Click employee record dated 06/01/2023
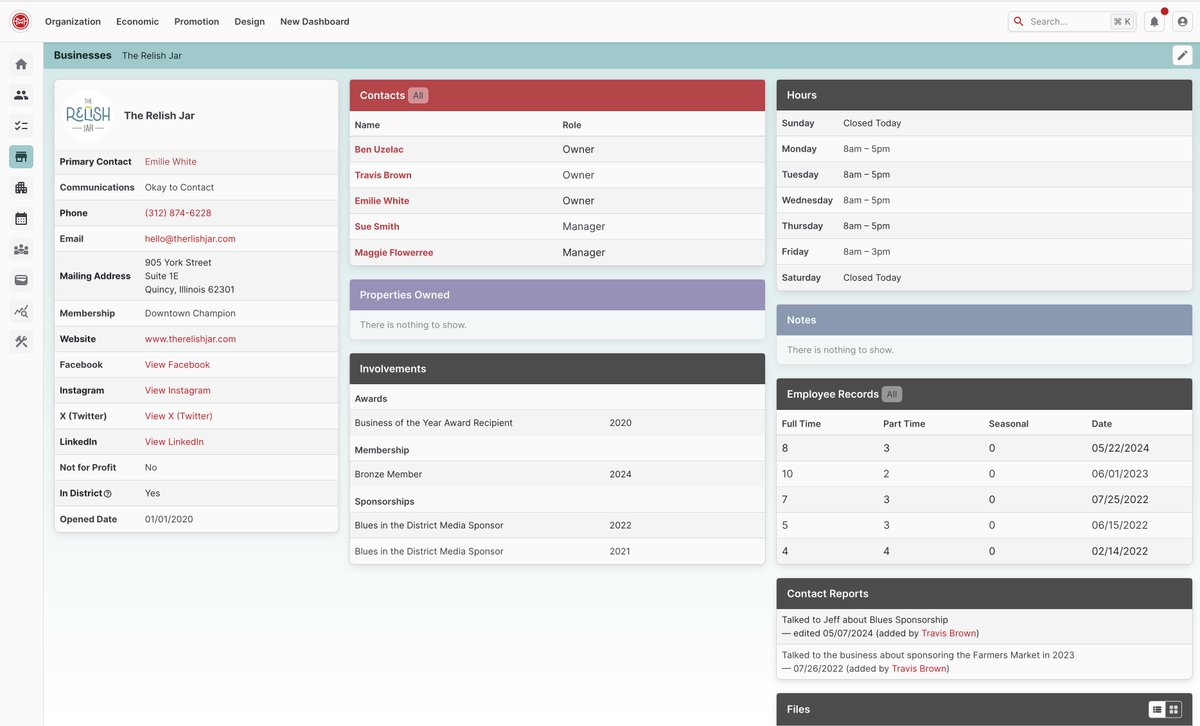 click(984, 474)
